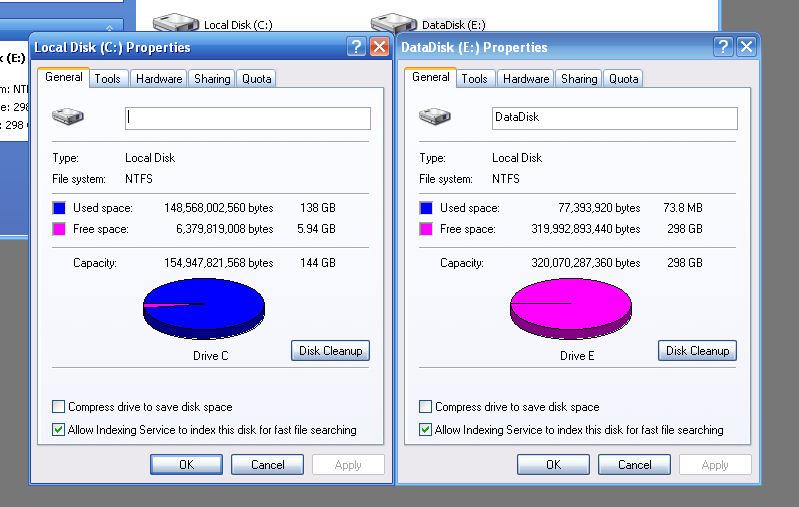Click the drive icon beside the DataDisk label field
The width and height of the screenshot is (799, 507).
[435, 117]
